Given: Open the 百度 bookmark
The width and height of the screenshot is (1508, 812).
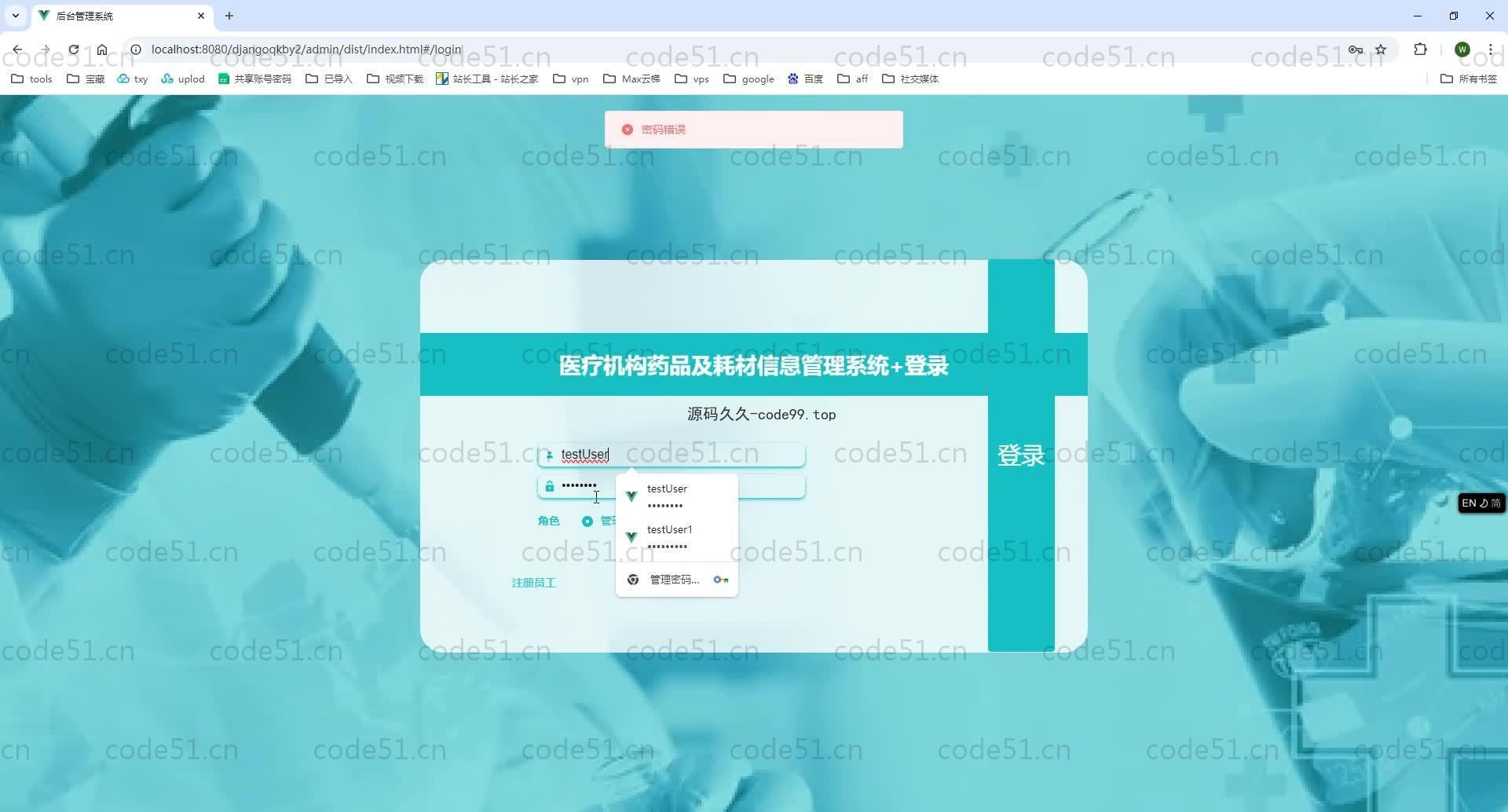Looking at the screenshot, I should pos(805,79).
